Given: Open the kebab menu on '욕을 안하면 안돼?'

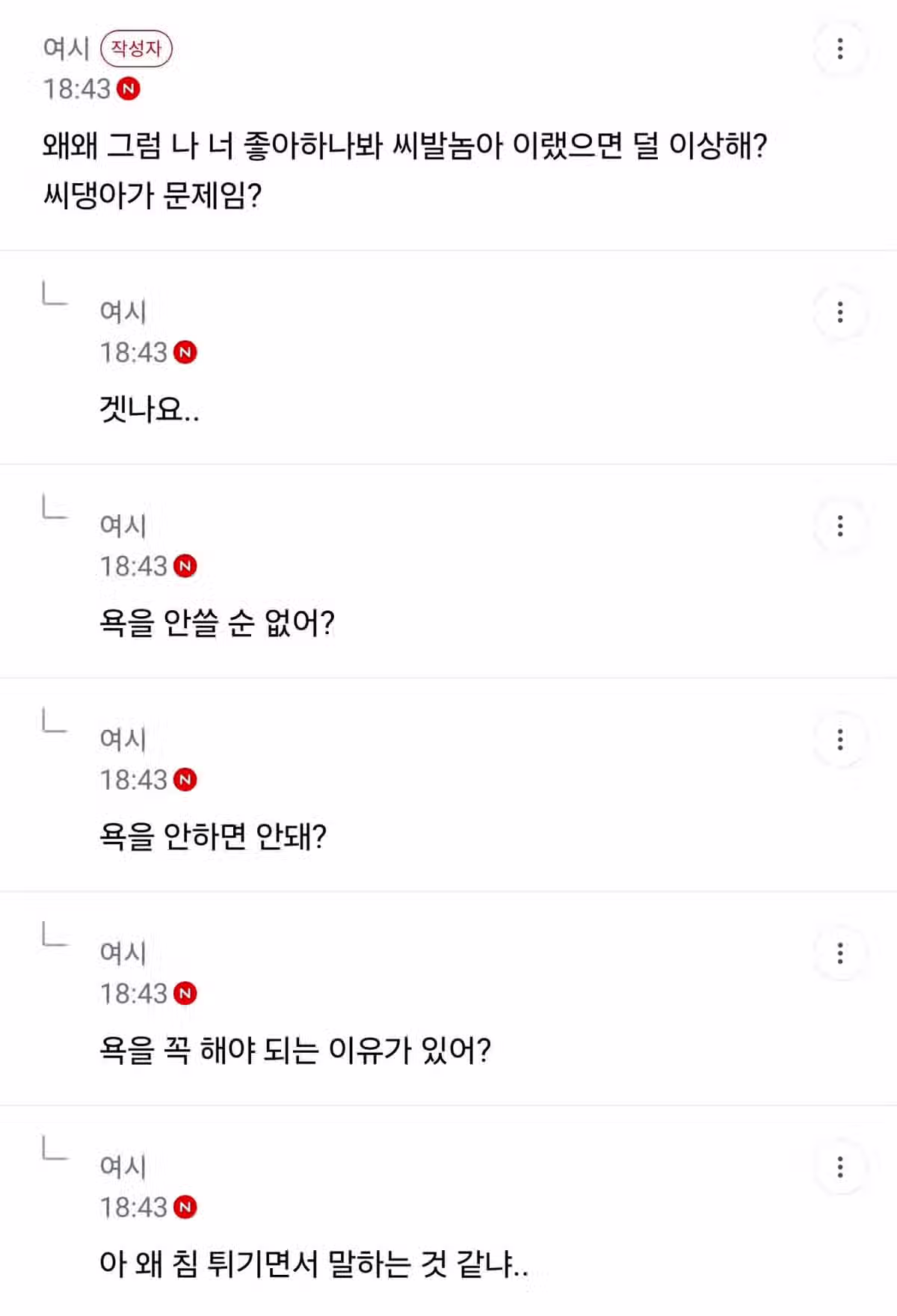Looking at the screenshot, I should 839,739.
